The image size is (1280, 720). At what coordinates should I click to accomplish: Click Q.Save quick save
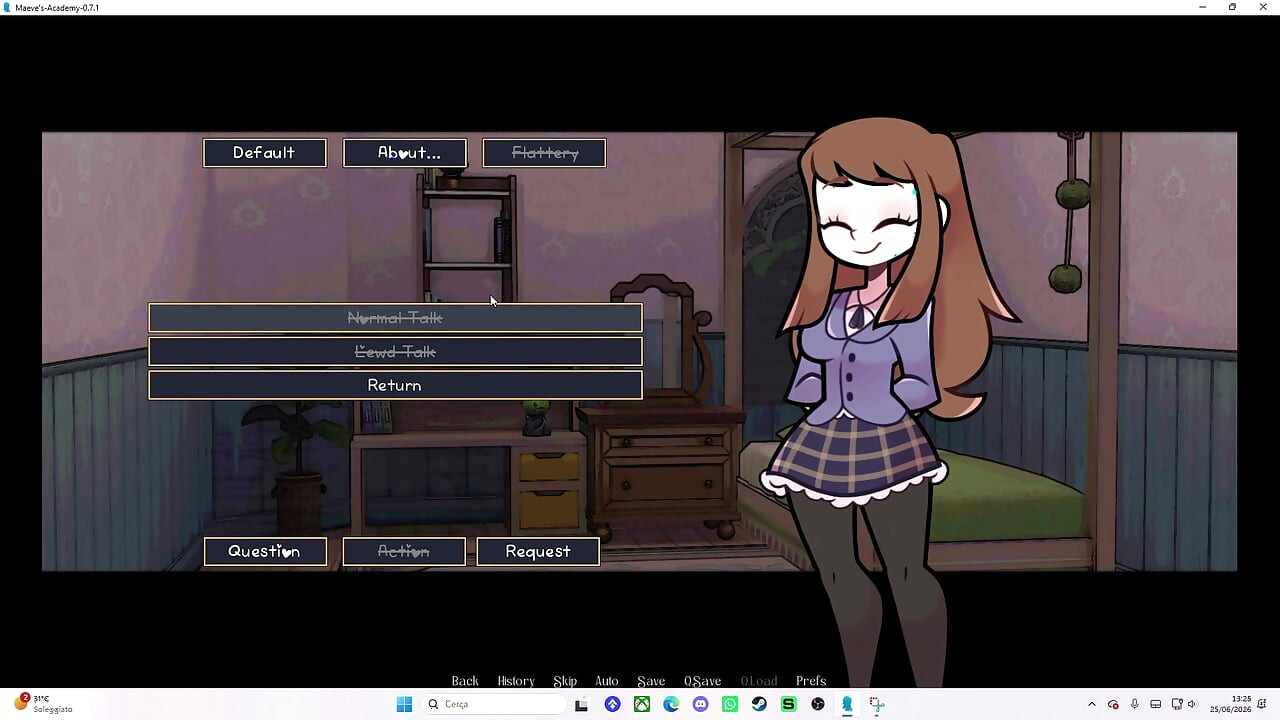point(702,681)
